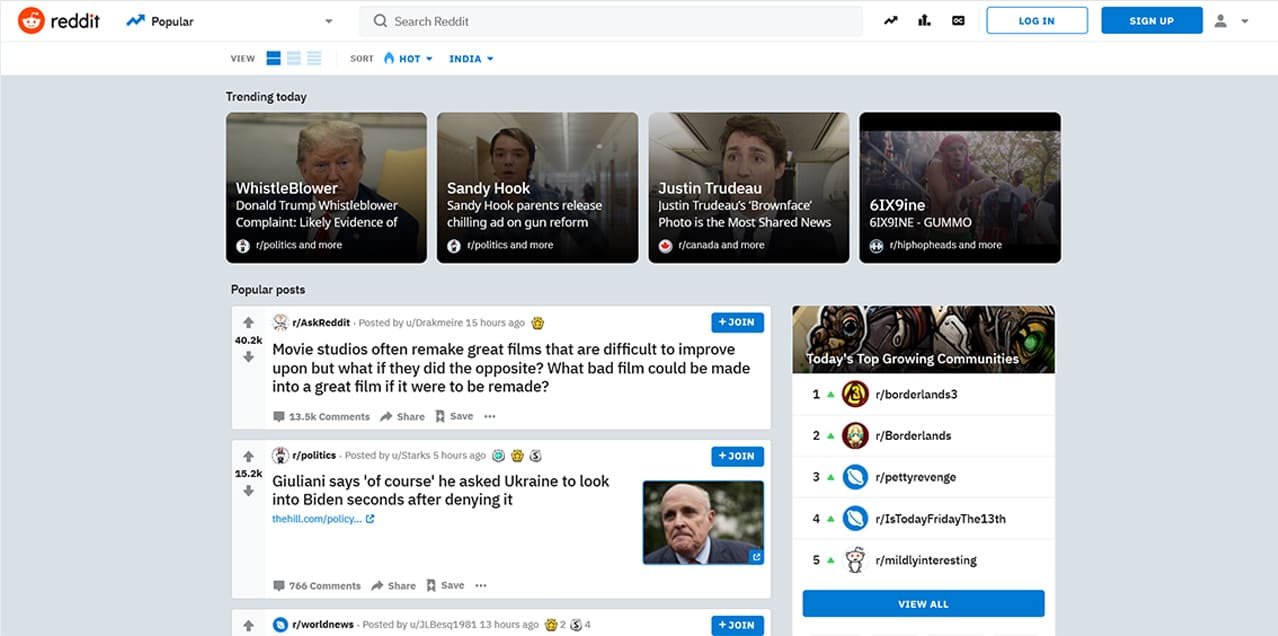Open the Giuliani photo thumbnail
The width and height of the screenshot is (1278, 636).
pos(703,522)
